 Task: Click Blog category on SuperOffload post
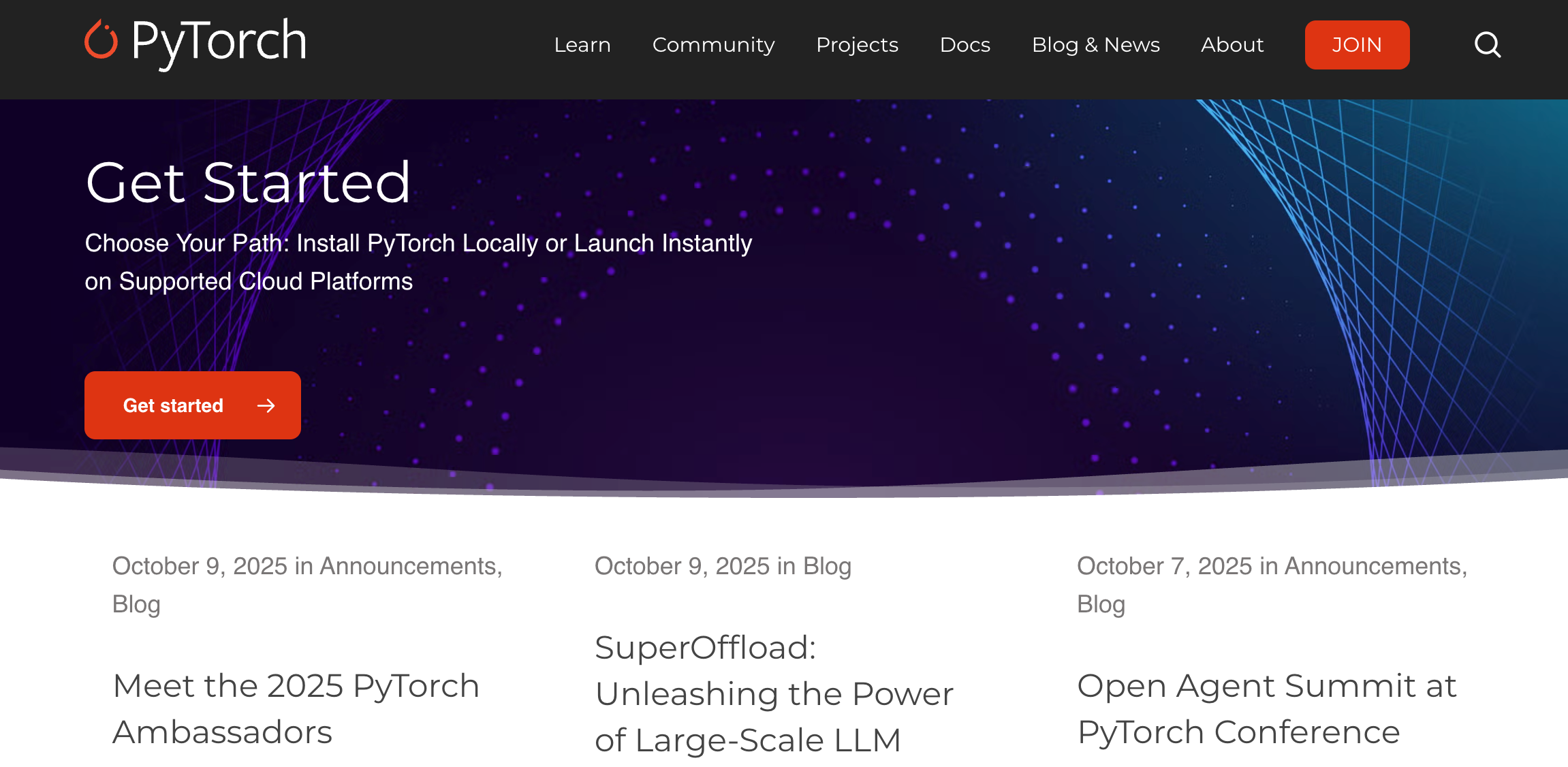coord(827,566)
